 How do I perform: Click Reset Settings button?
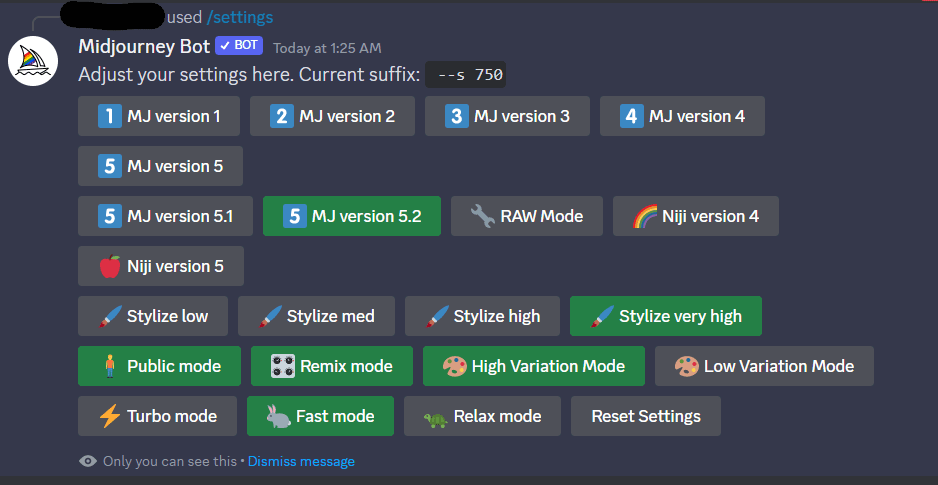pos(645,416)
